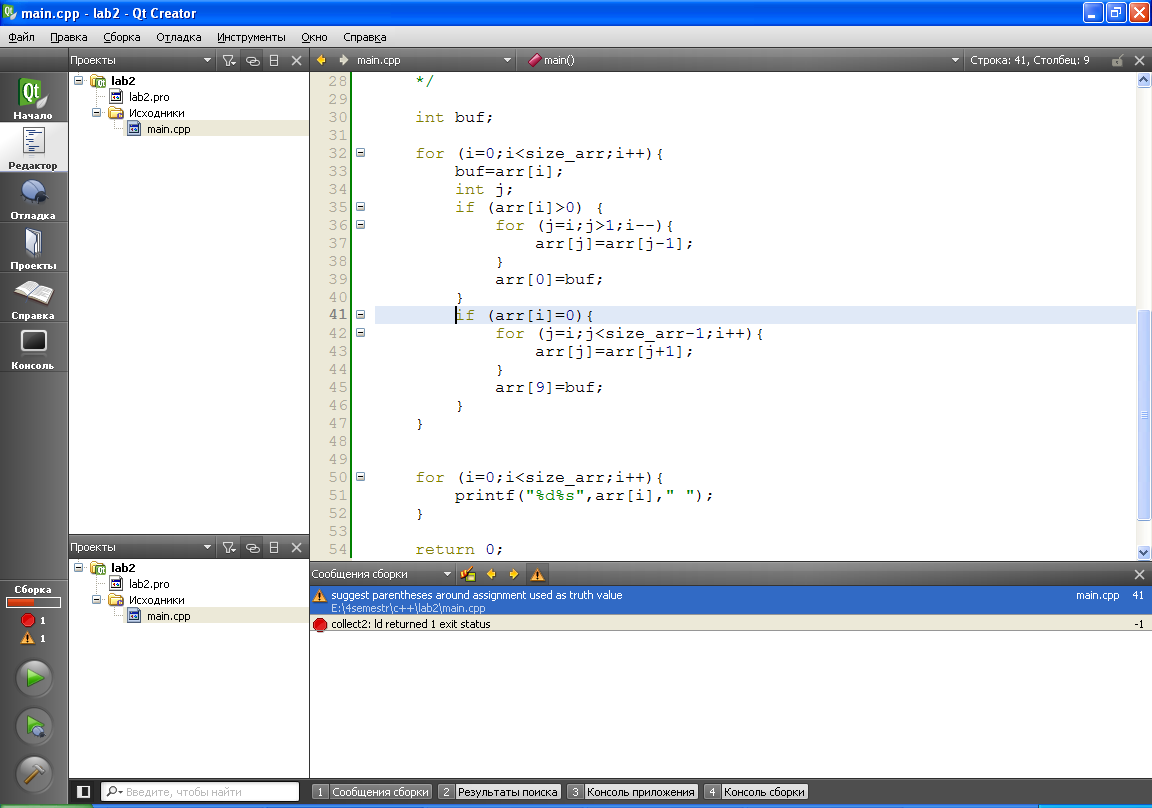Click the green Run button
Viewport: 1152px width, 808px height.
tap(34, 678)
